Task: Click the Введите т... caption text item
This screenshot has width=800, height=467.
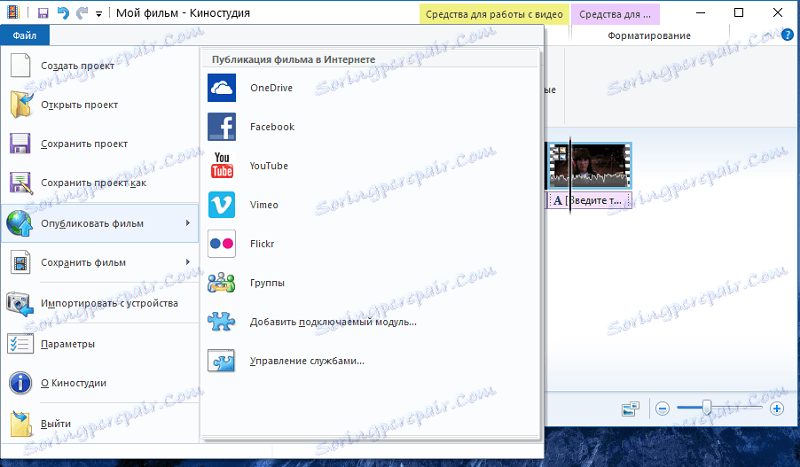Action: tap(589, 200)
